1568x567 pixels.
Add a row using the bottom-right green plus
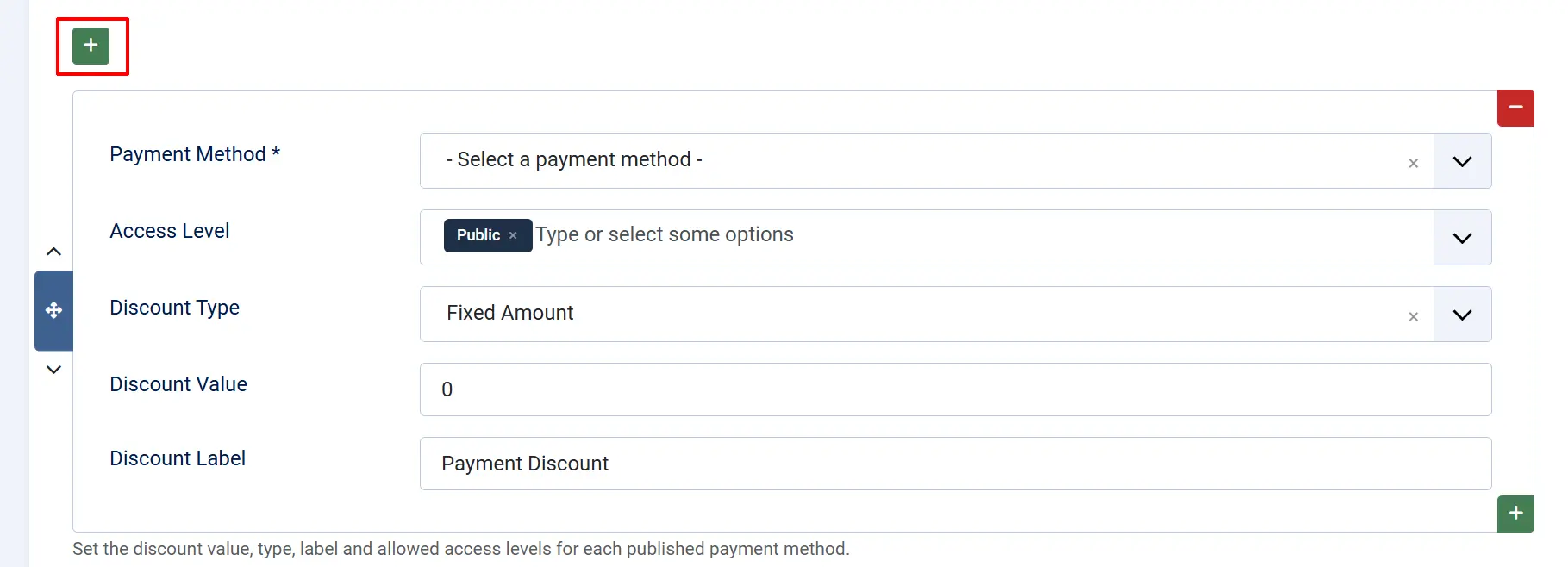tap(1515, 514)
